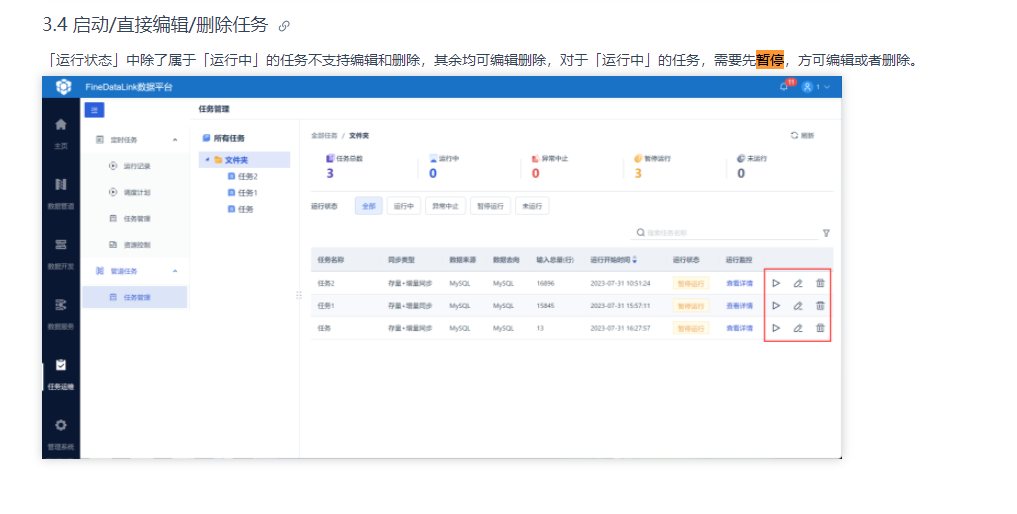The height and width of the screenshot is (514, 1017).
Task: Start the last 任务 row's play icon
Action: (x=776, y=328)
